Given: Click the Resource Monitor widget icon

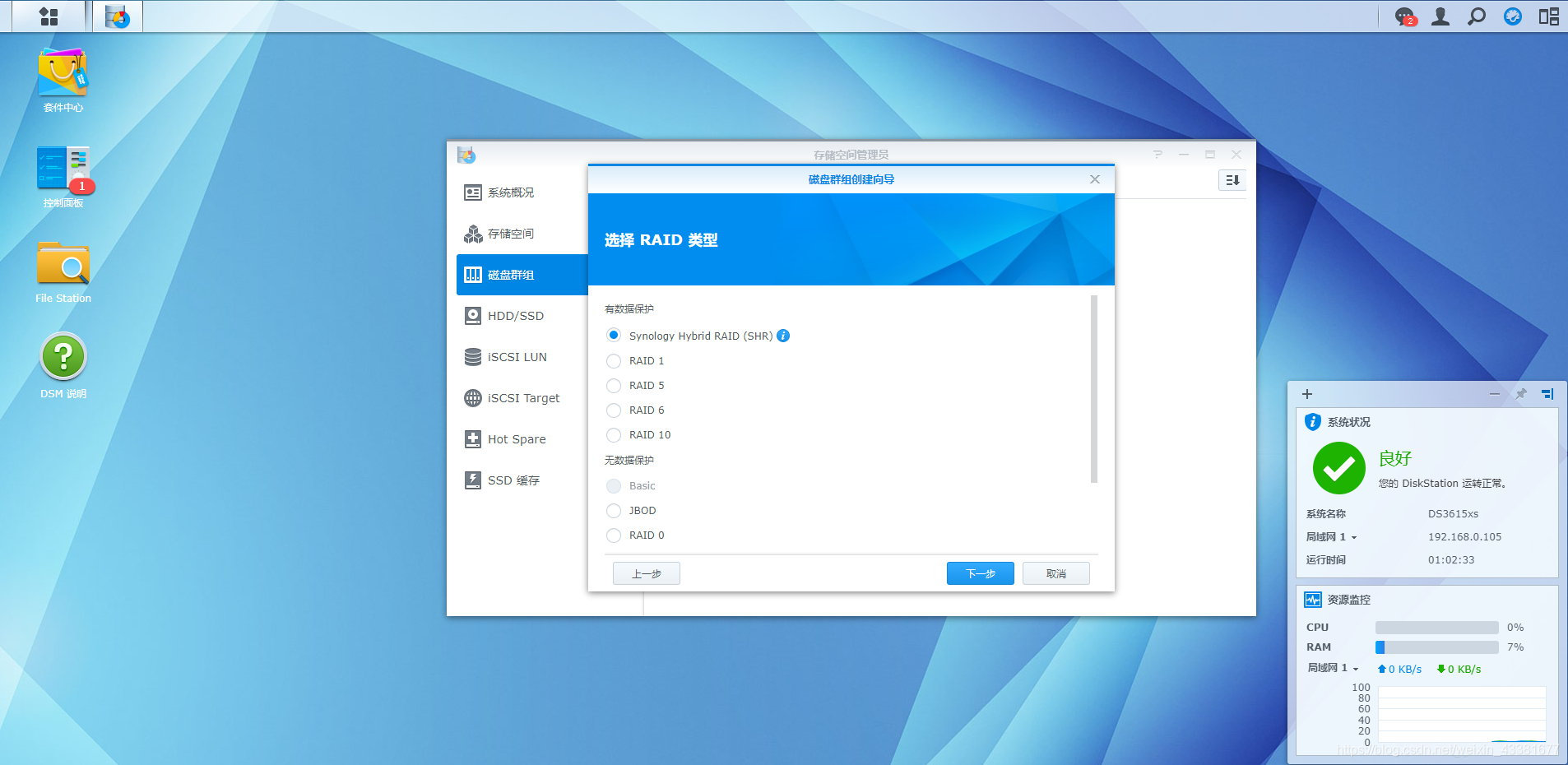Looking at the screenshot, I should coord(1313,600).
